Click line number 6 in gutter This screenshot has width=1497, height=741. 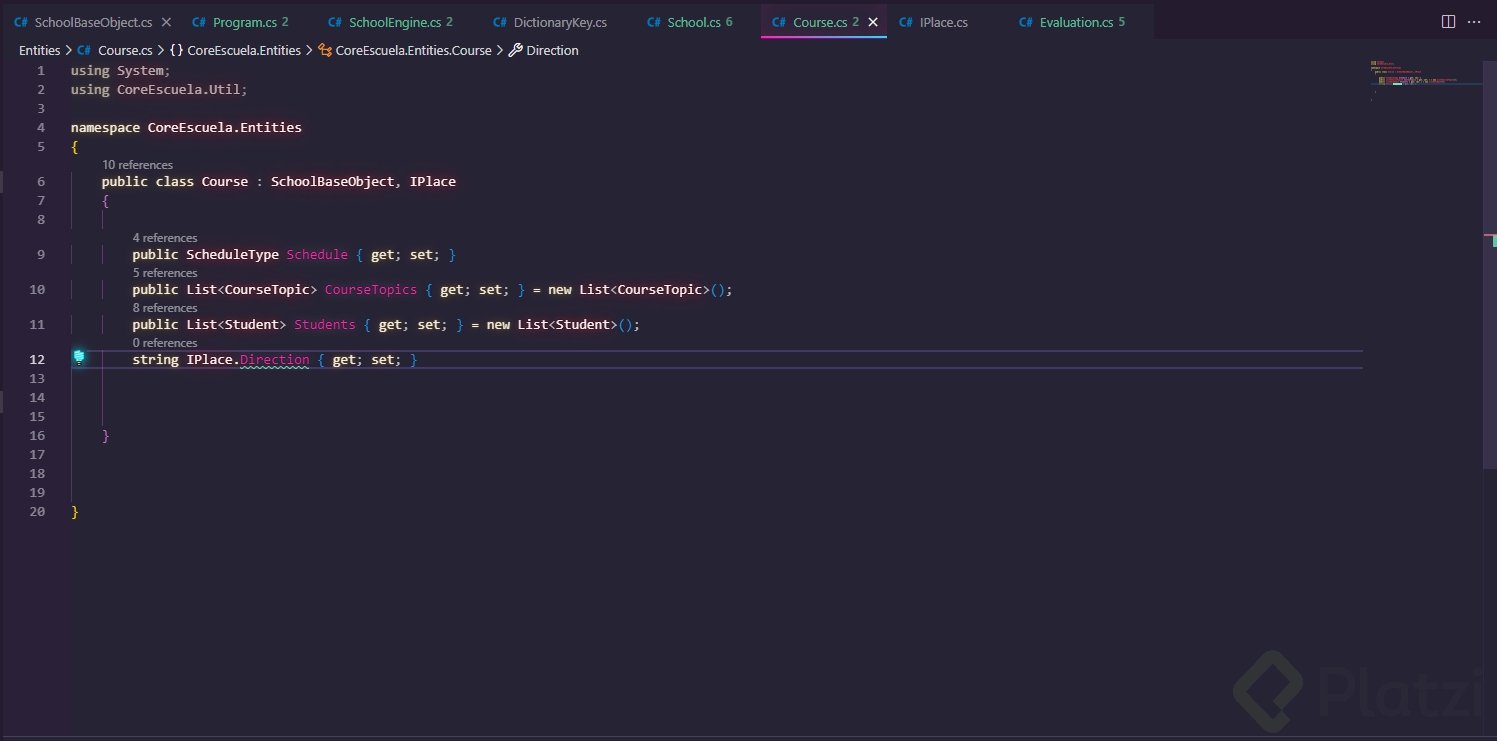pos(40,182)
